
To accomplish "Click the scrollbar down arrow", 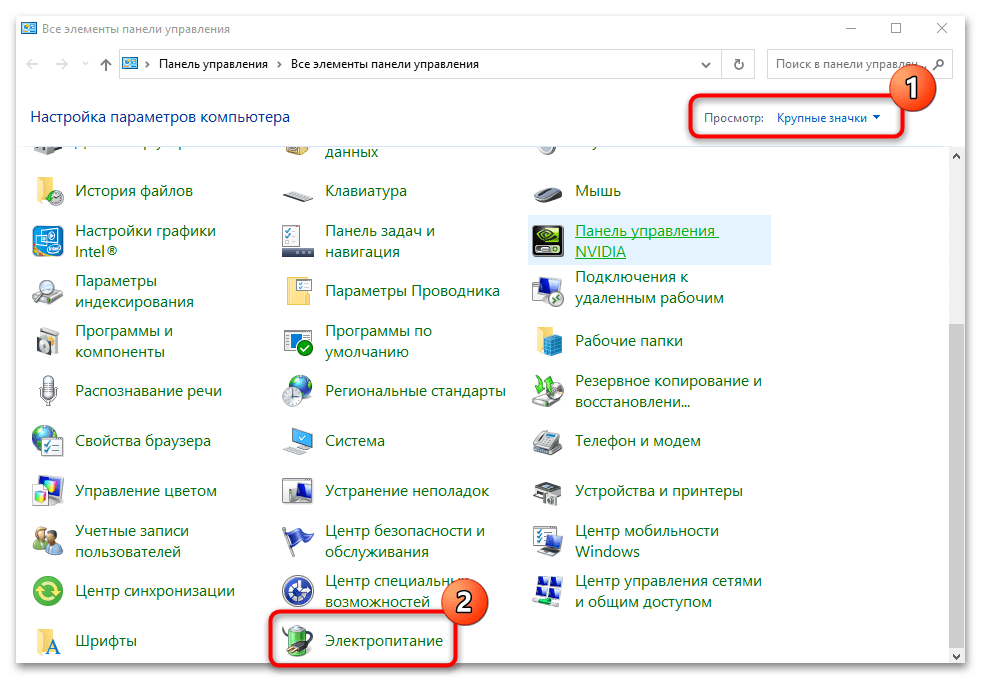I will tap(956, 656).
